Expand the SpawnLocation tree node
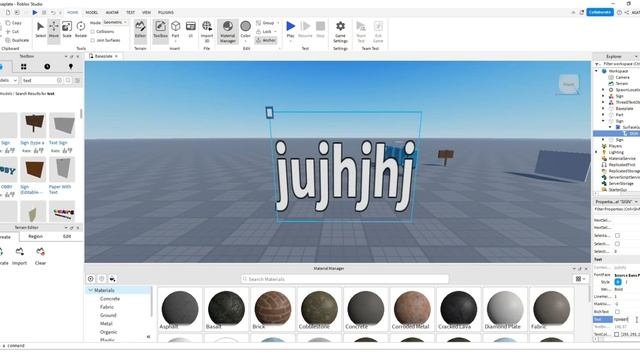The image size is (640, 360). pos(603,90)
